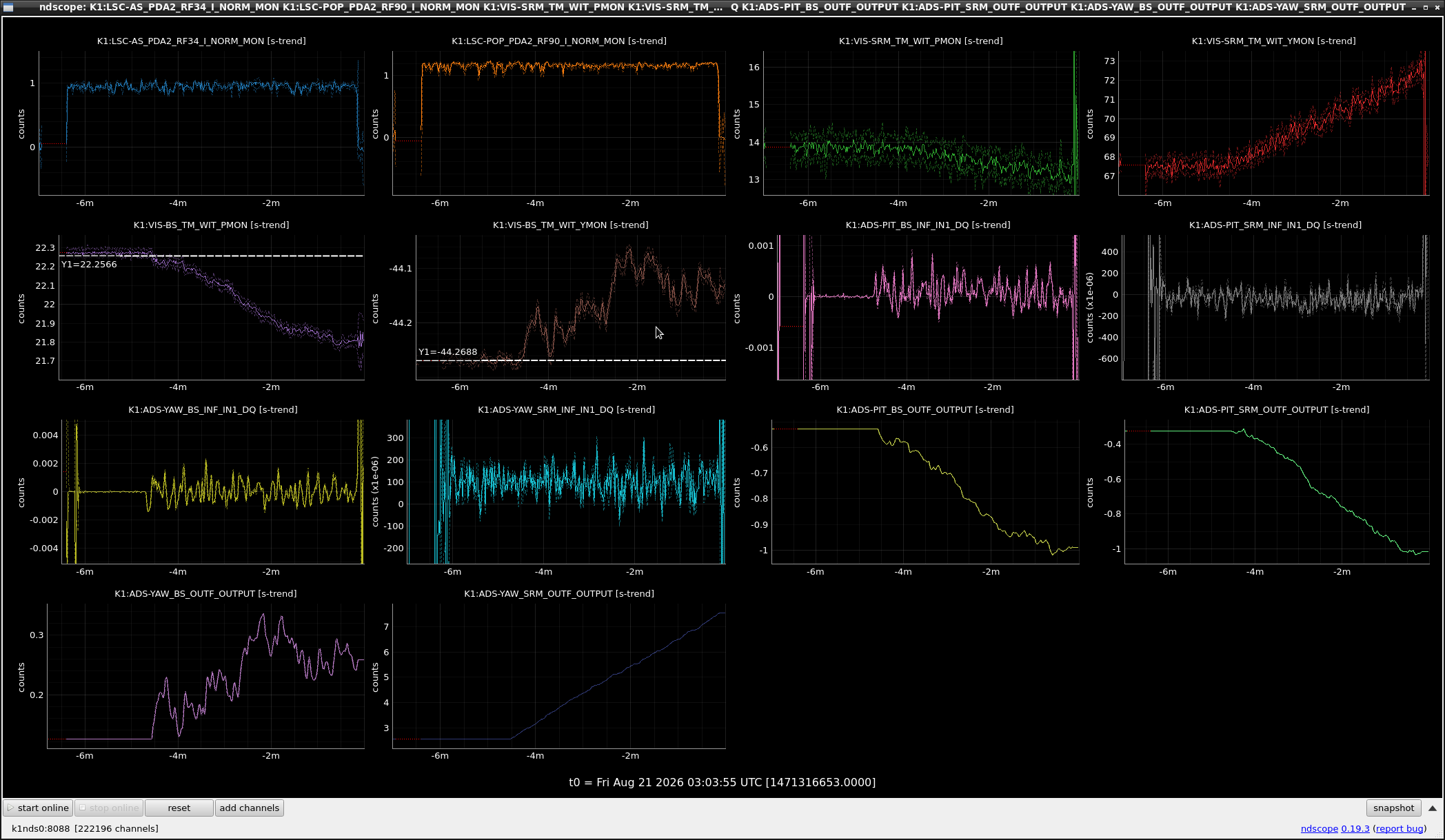Click the K1:ADS-PIT_SRM_INF_IN1_DQ plot title
The height and width of the screenshot is (840, 1445).
coord(1275,225)
